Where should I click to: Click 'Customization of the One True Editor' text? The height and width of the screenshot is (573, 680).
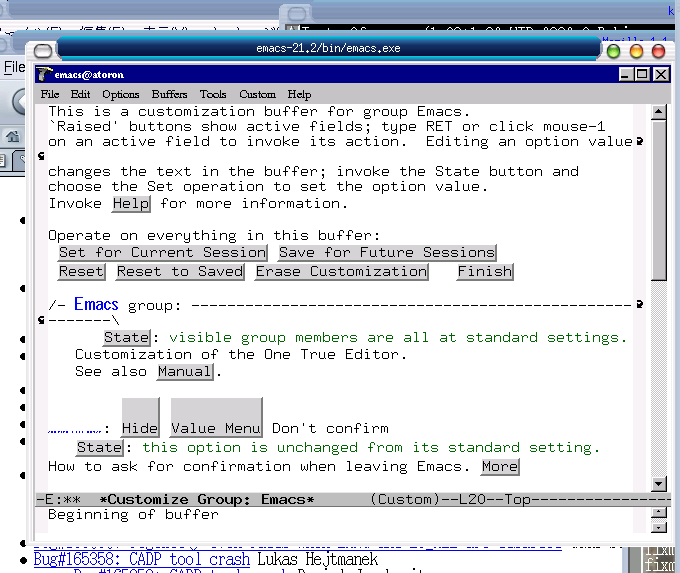[x=241, y=354]
